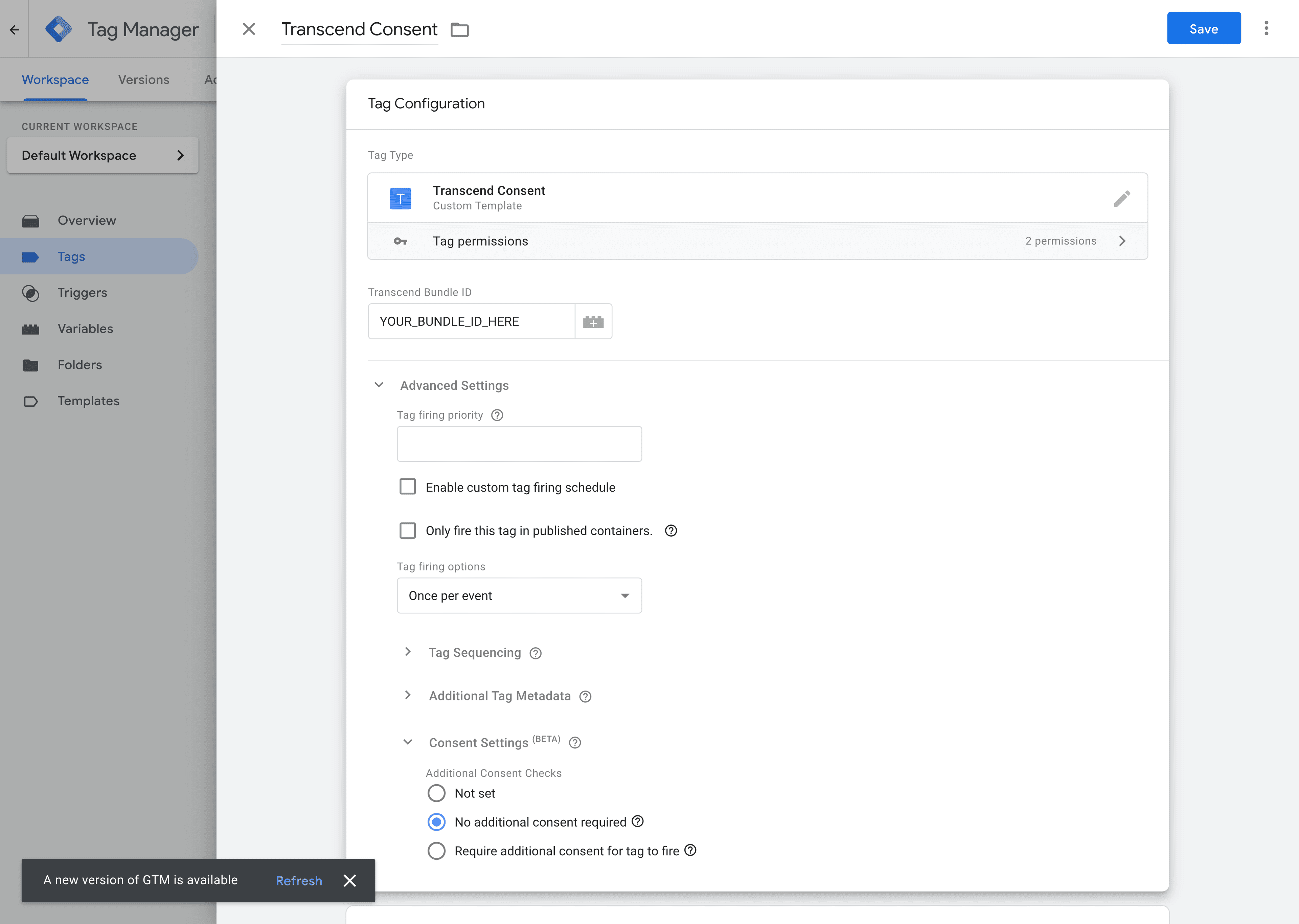Image resolution: width=1299 pixels, height=924 pixels.
Task: Switch to the Versions tab
Action: [x=143, y=80]
